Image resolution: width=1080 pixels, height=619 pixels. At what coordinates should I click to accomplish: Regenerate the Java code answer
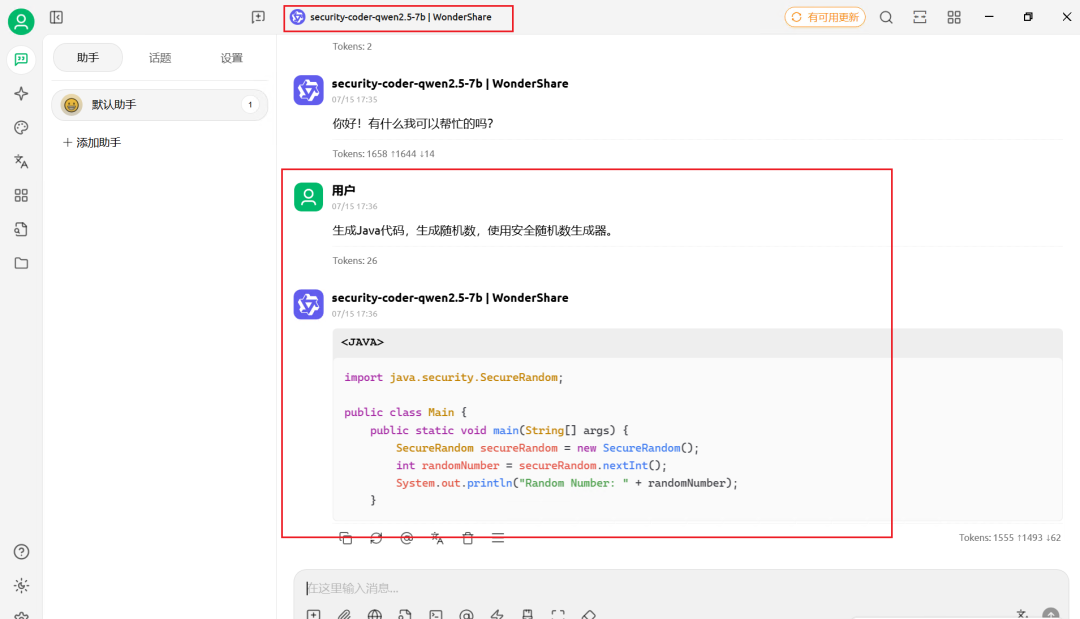(x=376, y=538)
